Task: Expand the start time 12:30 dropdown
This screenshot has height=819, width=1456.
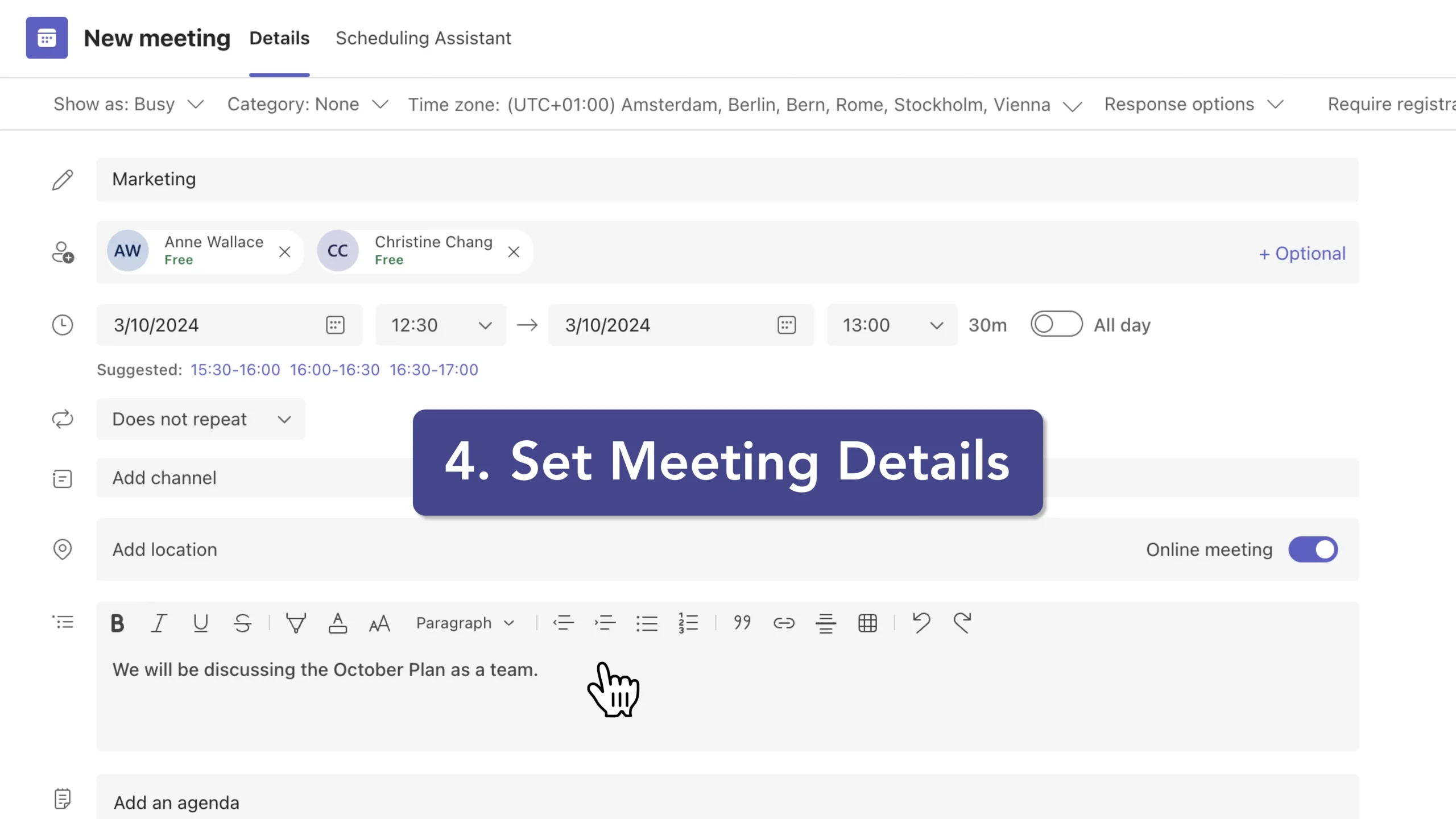Action: [x=485, y=325]
